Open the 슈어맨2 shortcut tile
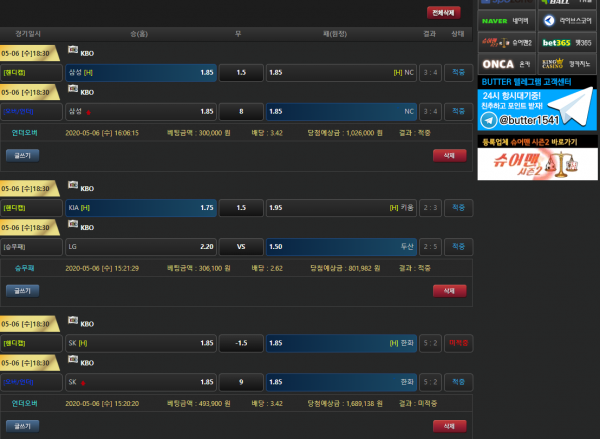 [504, 42]
